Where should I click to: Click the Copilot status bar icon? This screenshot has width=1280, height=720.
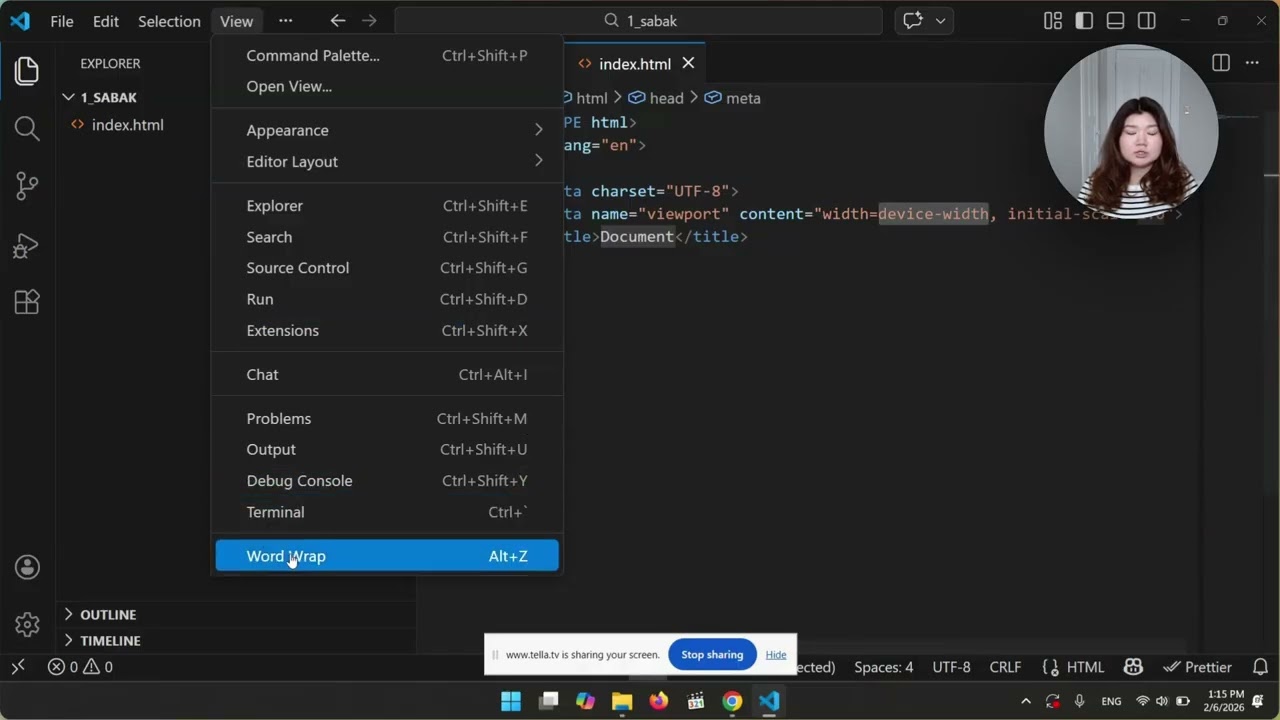1133,667
